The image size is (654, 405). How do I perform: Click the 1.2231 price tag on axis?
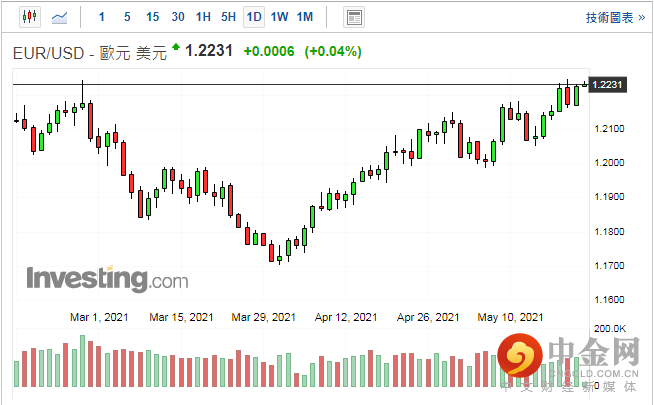pyautogui.click(x=607, y=85)
